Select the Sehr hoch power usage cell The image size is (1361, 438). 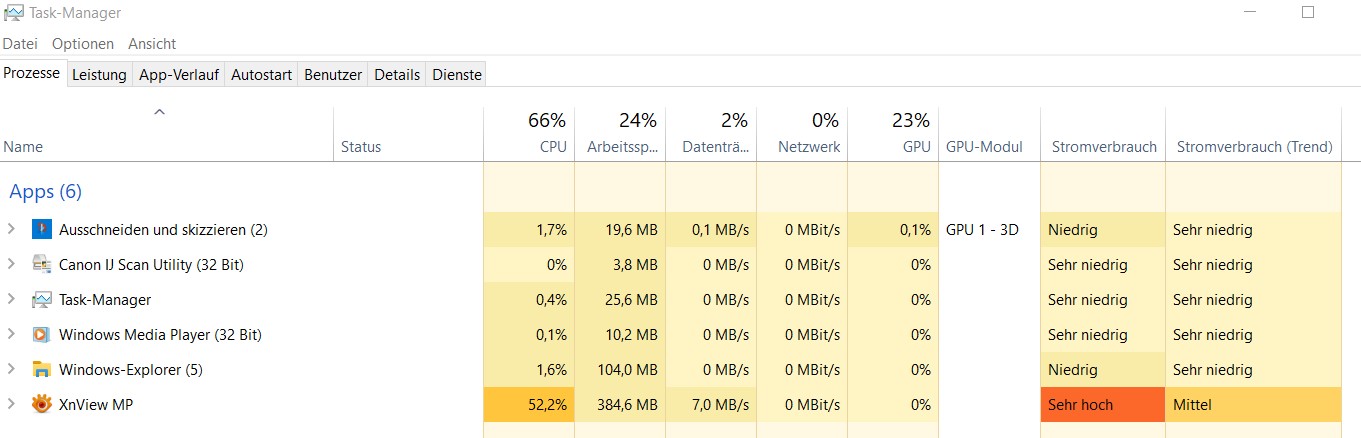click(x=1102, y=405)
